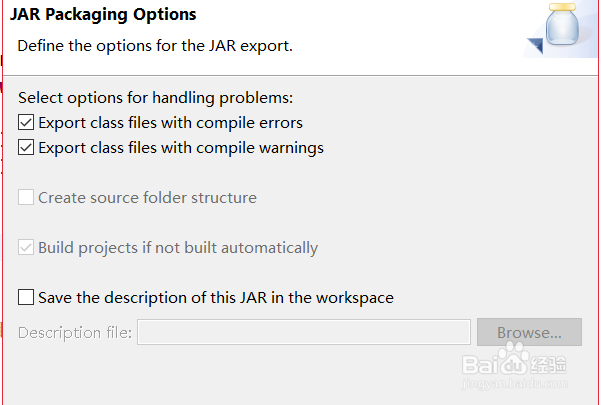Click the Browse... button
The width and height of the screenshot is (602, 405).
pyautogui.click(x=529, y=332)
